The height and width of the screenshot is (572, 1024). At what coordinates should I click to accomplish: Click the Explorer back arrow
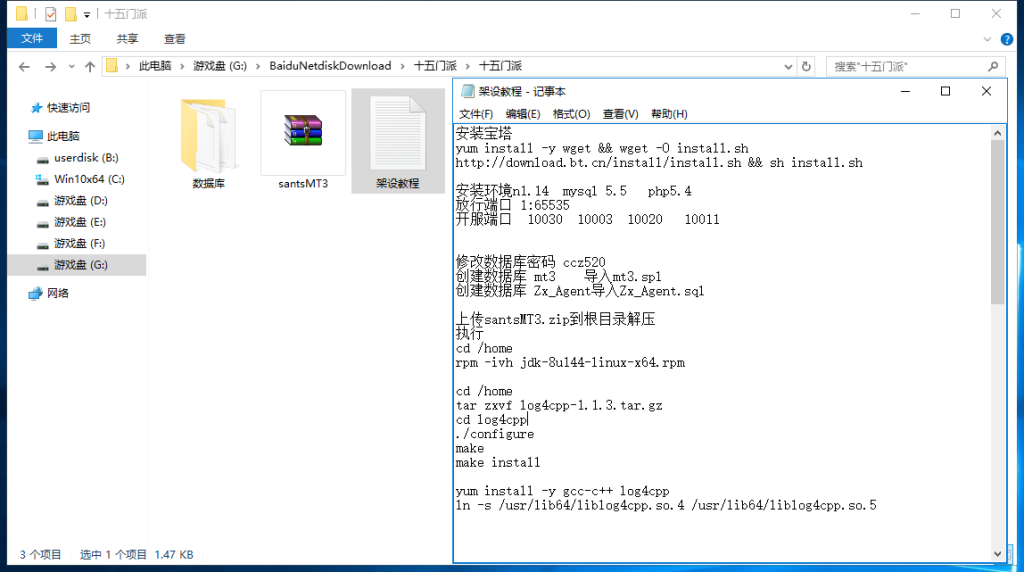coord(24,67)
